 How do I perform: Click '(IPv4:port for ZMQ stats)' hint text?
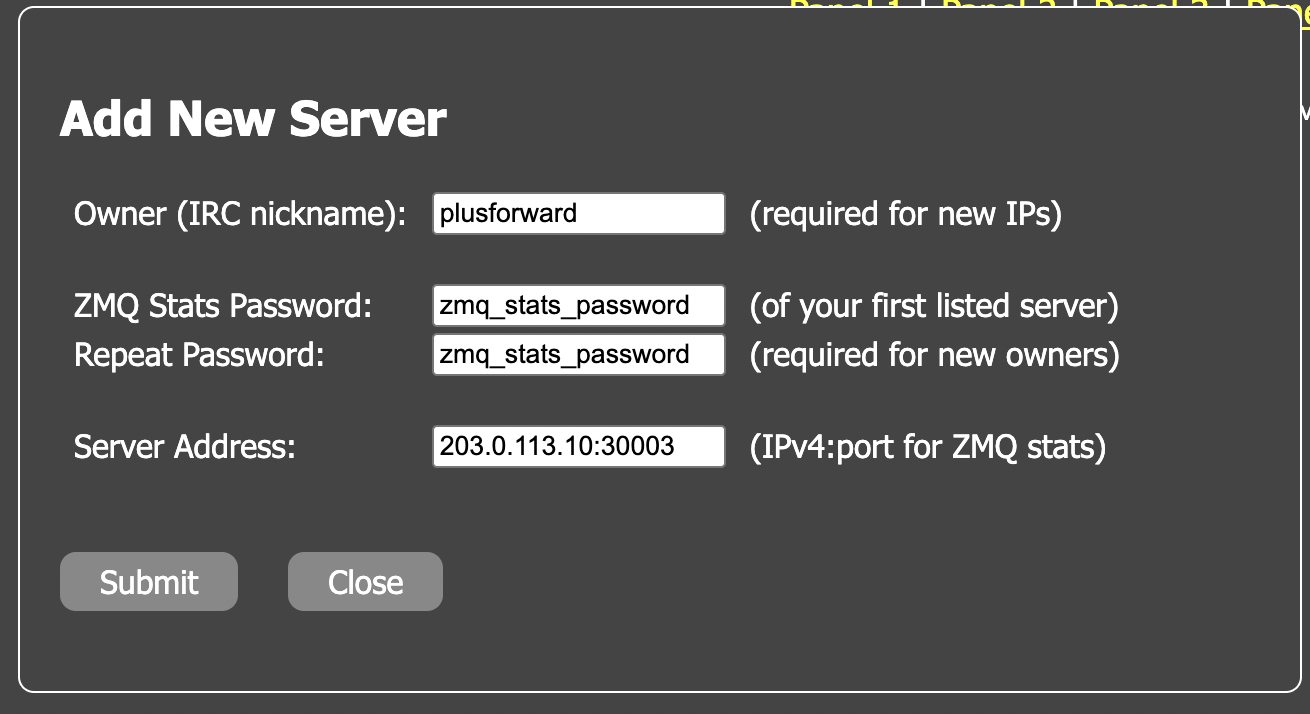tap(928, 447)
